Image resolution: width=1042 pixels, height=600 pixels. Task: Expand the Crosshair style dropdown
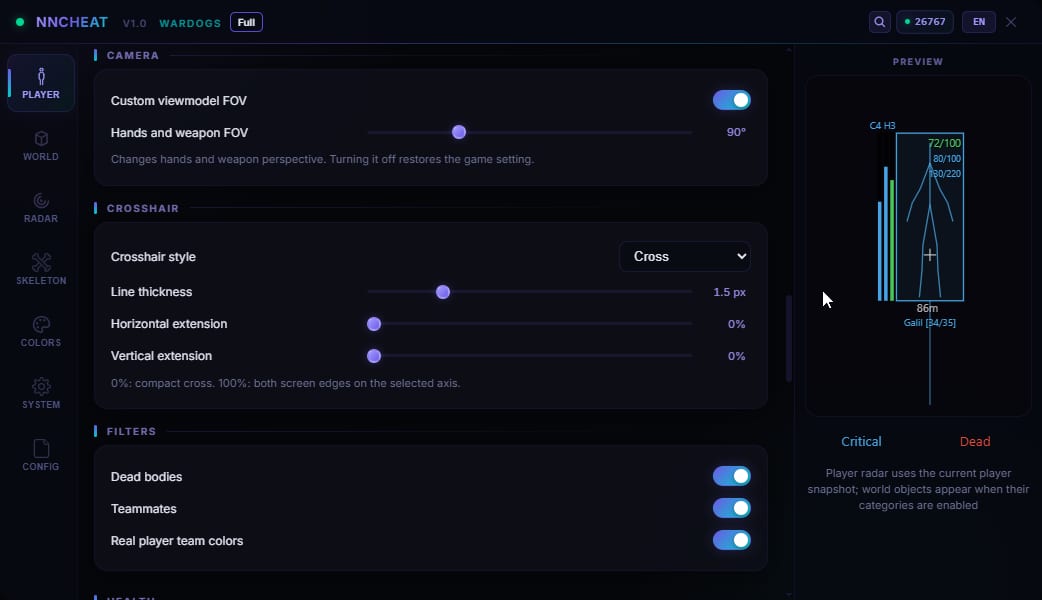pyautogui.click(x=684, y=256)
